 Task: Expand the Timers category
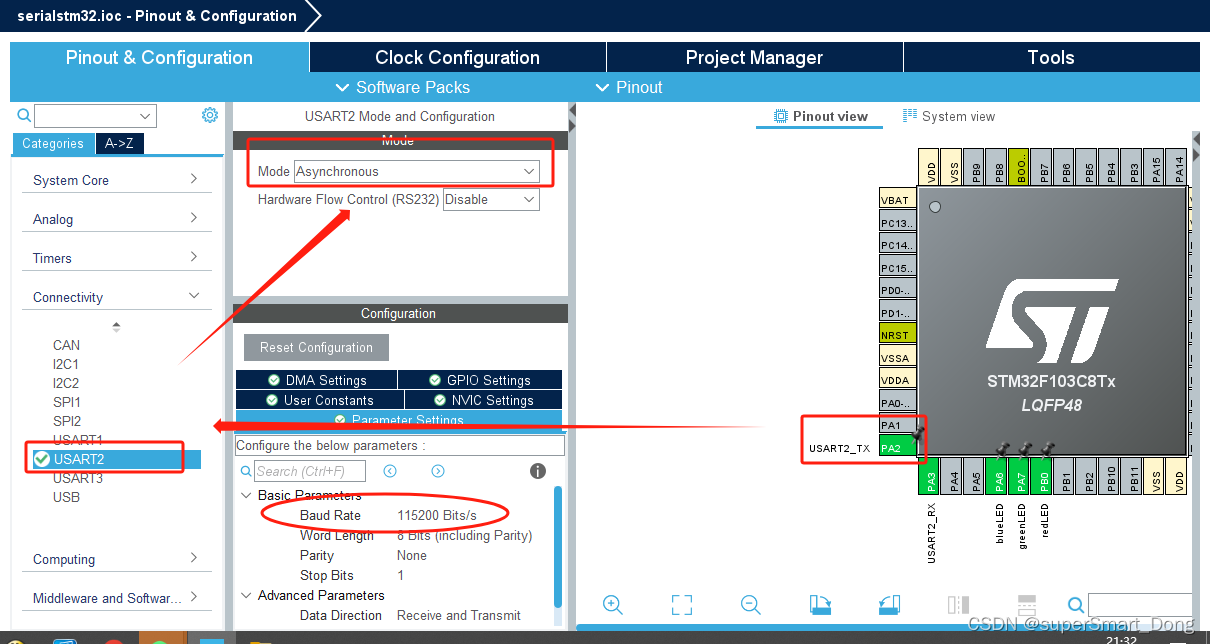point(116,258)
